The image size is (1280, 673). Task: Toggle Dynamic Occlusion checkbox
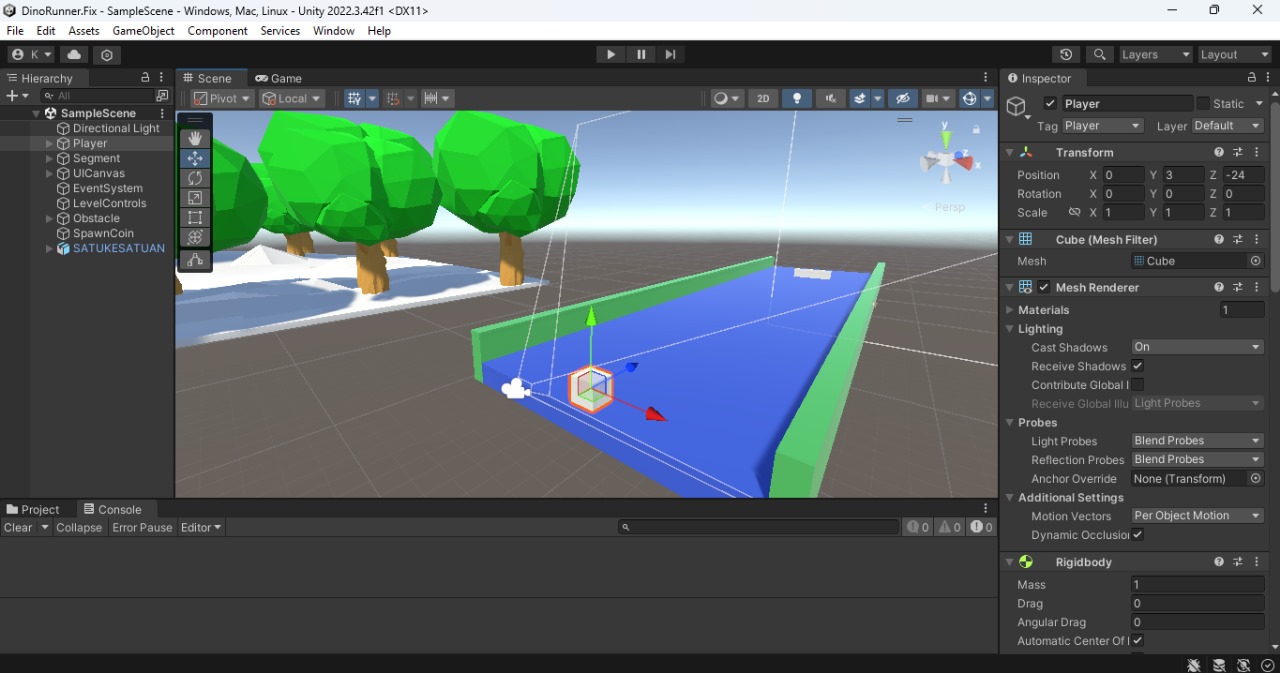(1138, 535)
